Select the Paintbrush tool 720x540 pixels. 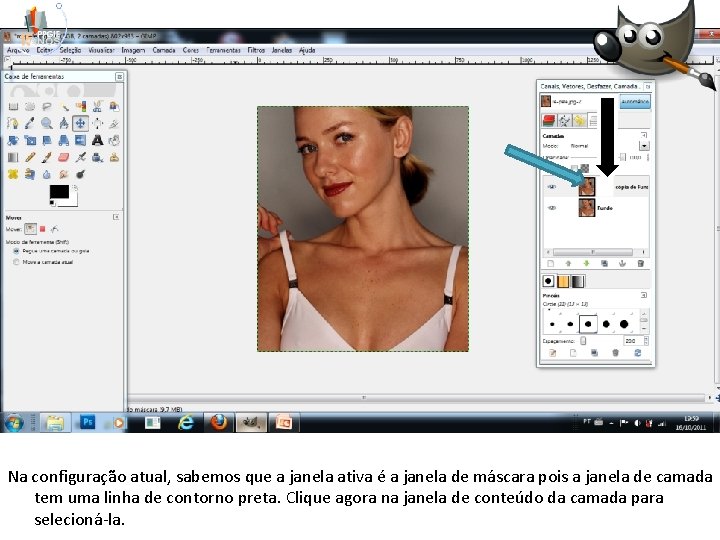click(46, 158)
